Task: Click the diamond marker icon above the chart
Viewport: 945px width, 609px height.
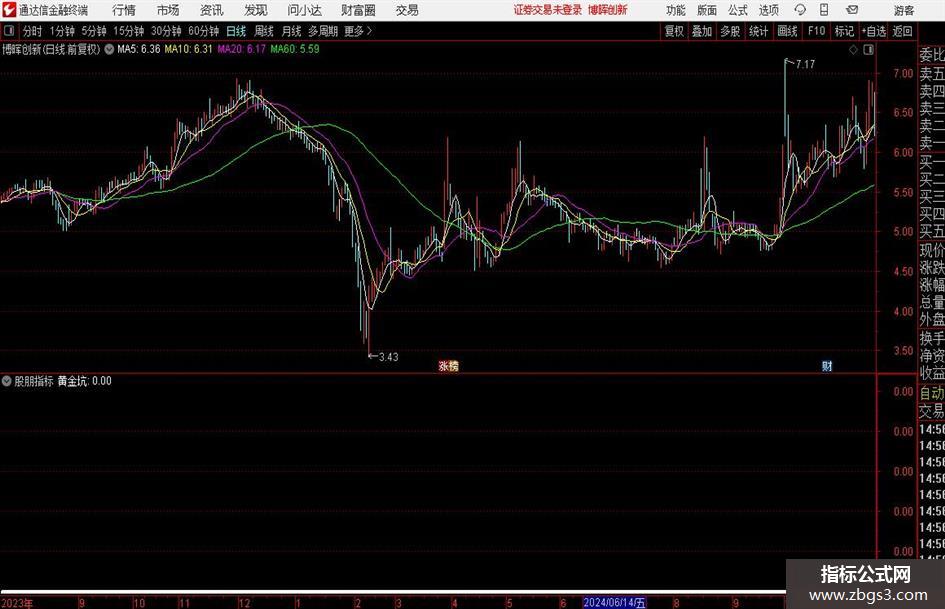Action: (853, 50)
